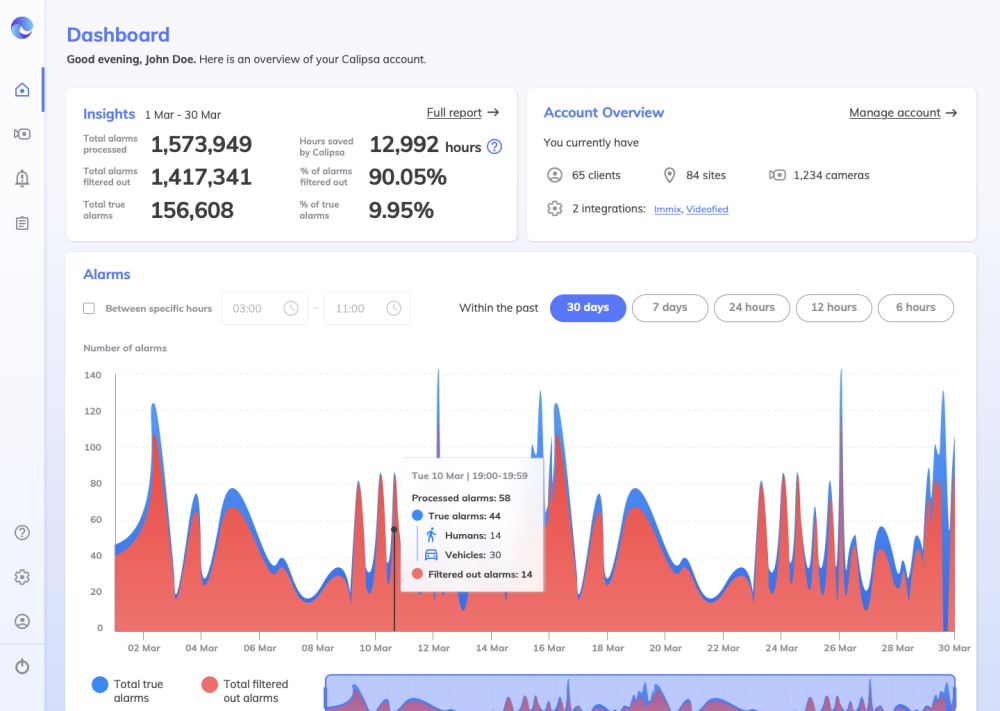
Task: Toggle the Total filtered out alarms legend
Action: 209,685
